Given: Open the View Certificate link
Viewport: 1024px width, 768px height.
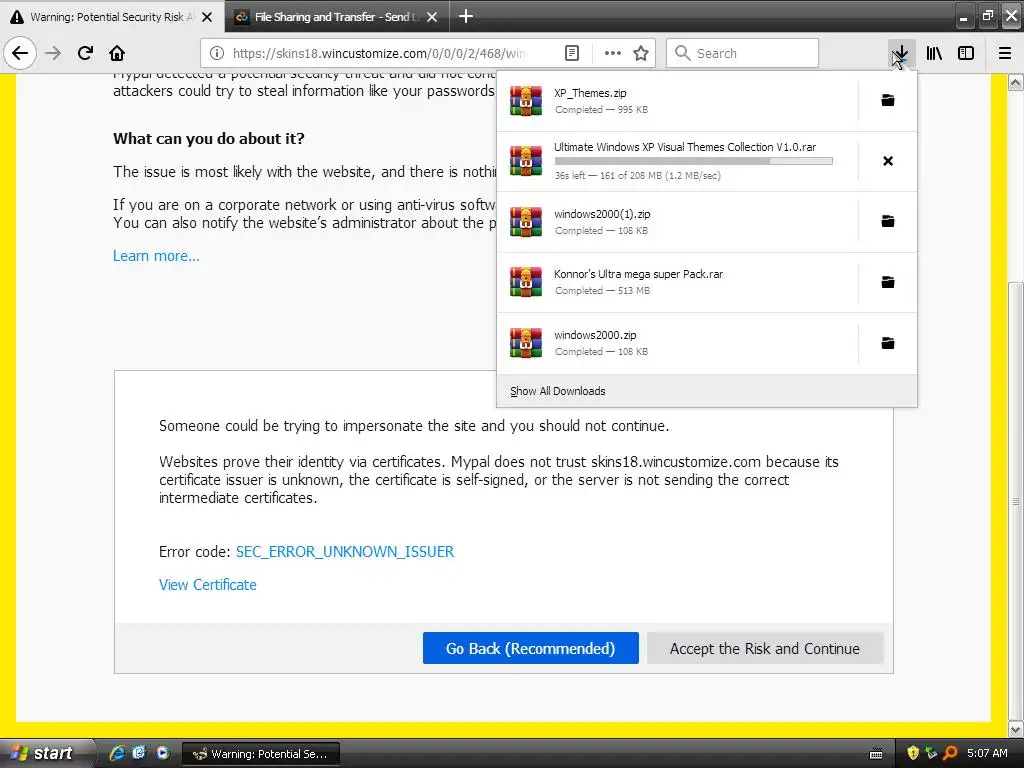Looking at the screenshot, I should point(208,585).
